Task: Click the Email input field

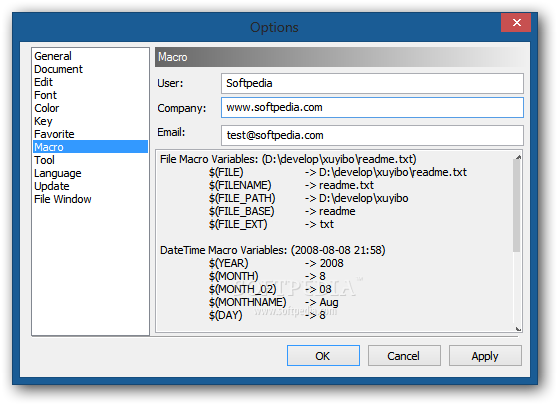Action: tap(372, 135)
